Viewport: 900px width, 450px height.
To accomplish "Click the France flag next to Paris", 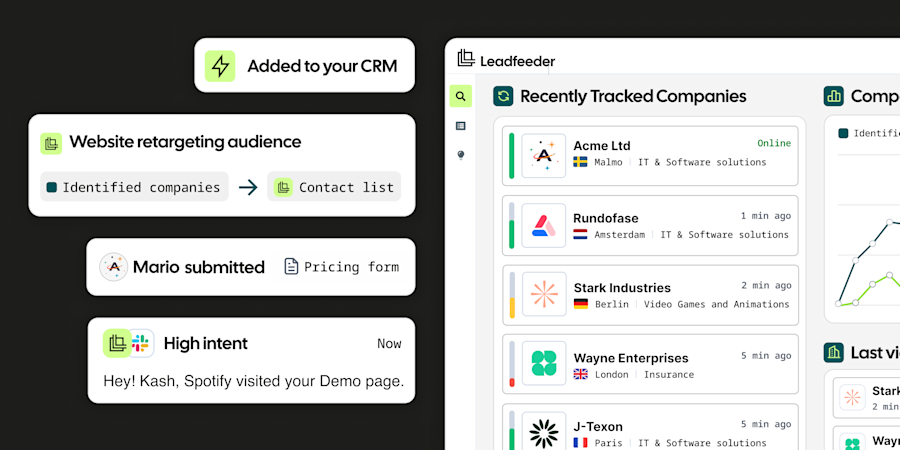I will pos(580,443).
